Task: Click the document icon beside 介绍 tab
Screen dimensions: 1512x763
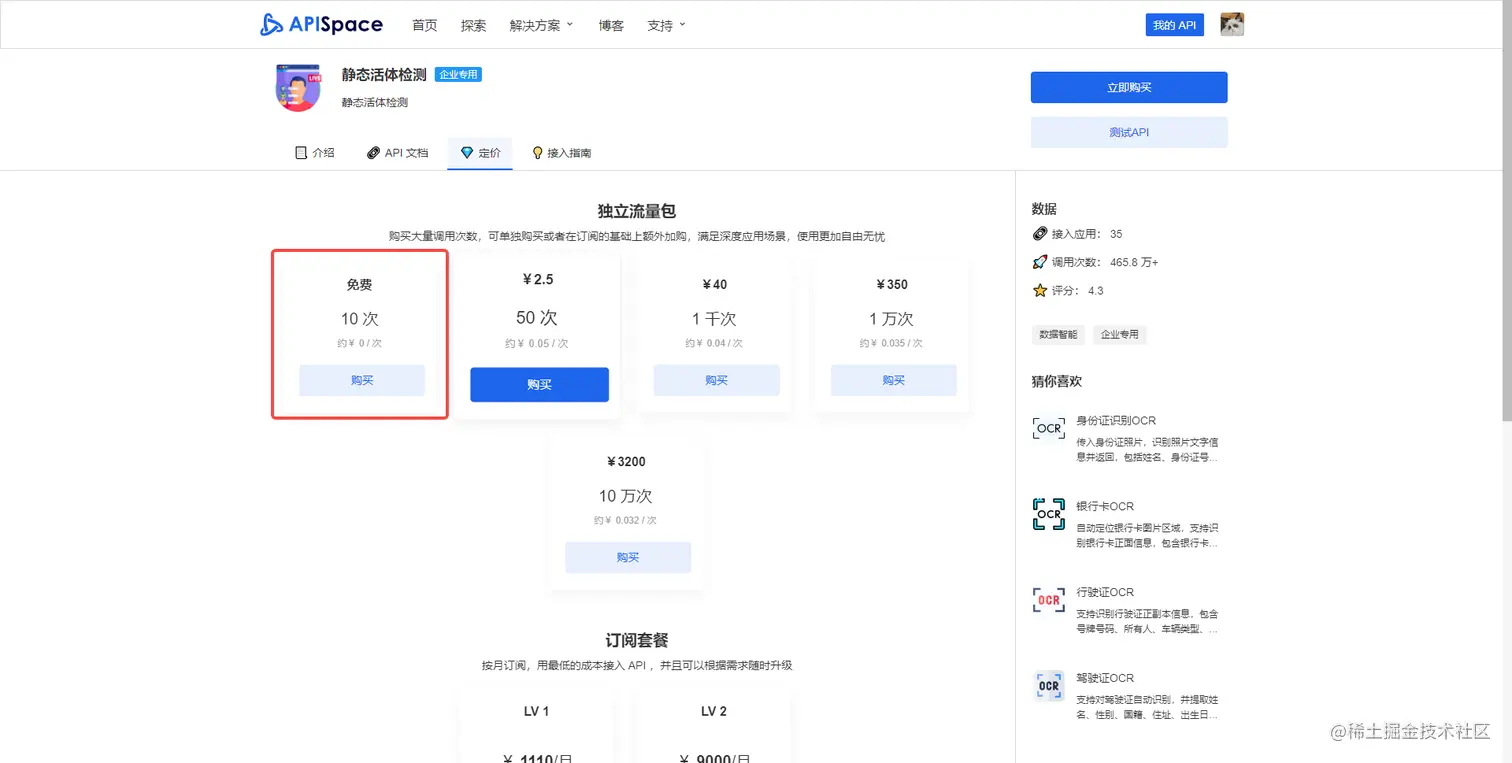Action: [x=300, y=153]
